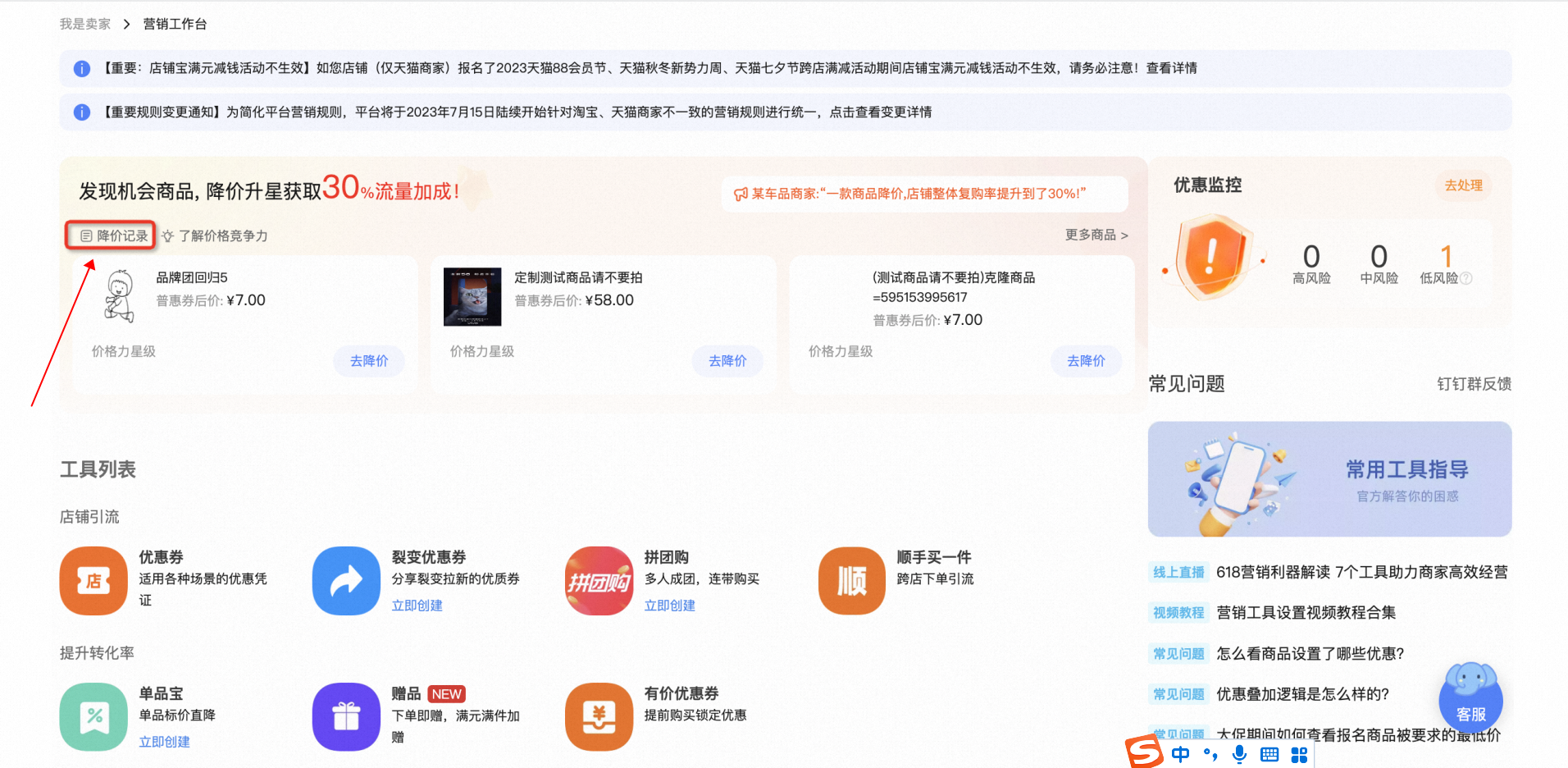
Task: Click the merchant quote announcement banner
Action: [x=924, y=194]
